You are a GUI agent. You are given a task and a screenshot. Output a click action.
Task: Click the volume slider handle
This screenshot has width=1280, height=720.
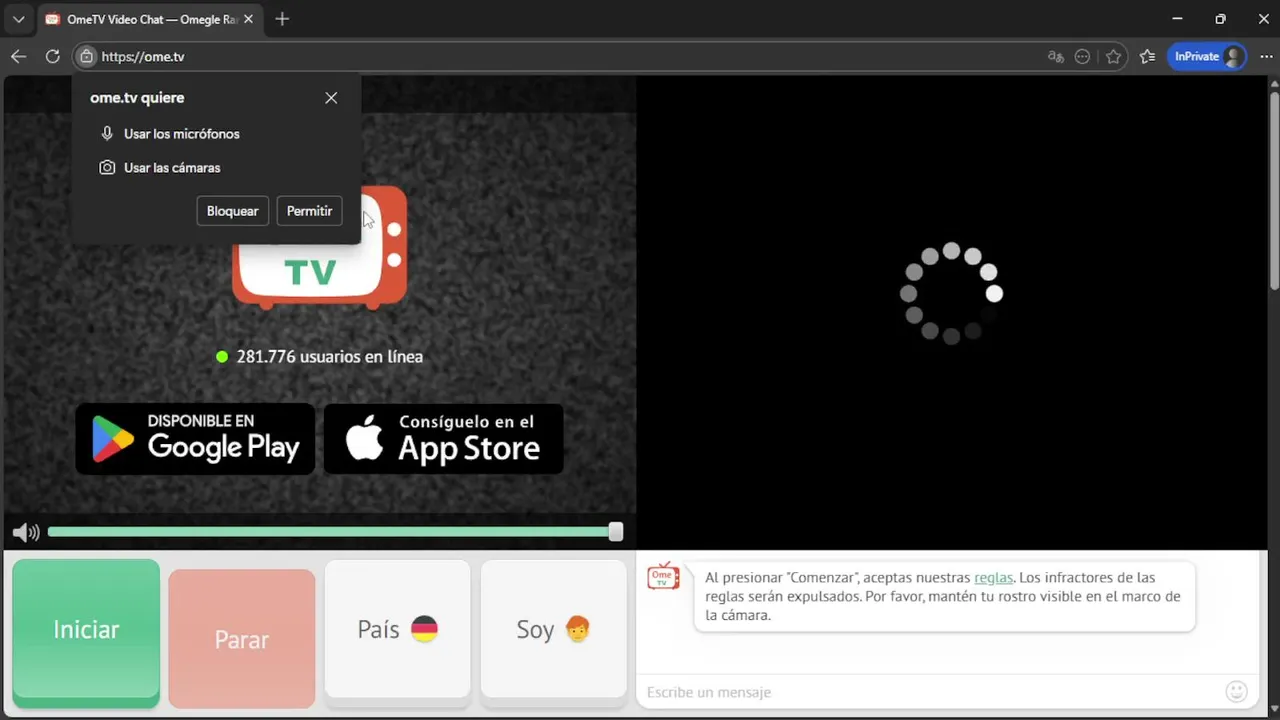click(616, 532)
